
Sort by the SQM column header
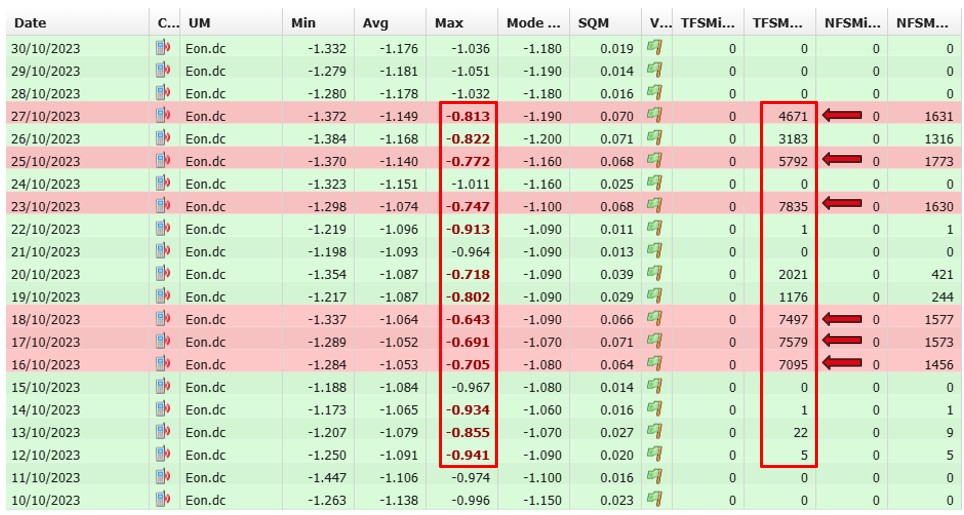[x=594, y=23]
